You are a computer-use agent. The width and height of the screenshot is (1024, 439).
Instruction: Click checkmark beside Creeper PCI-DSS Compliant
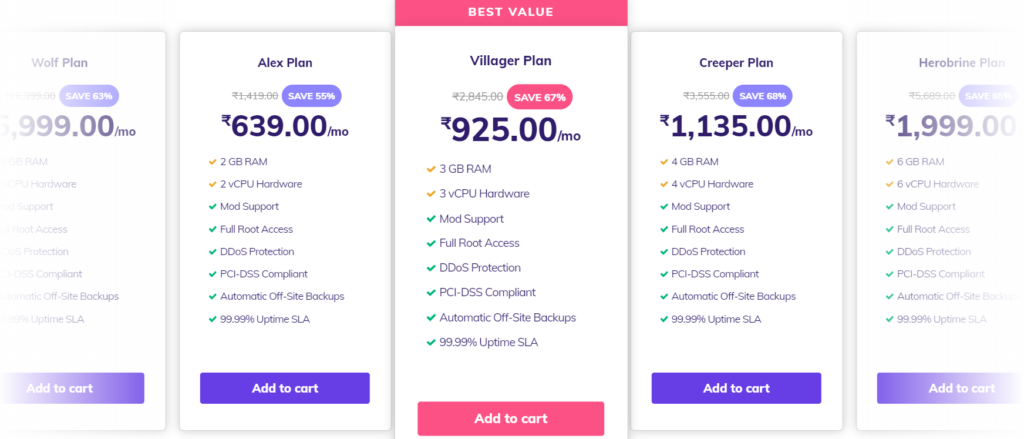[664, 274]
